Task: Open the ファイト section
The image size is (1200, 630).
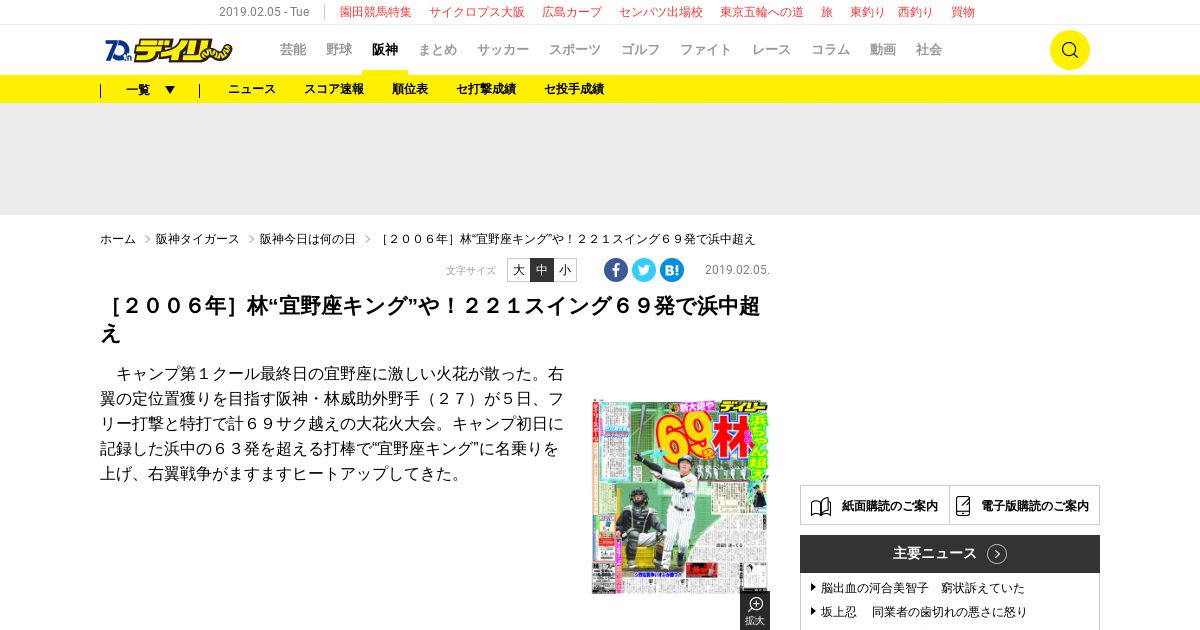Action: [706, 50]
